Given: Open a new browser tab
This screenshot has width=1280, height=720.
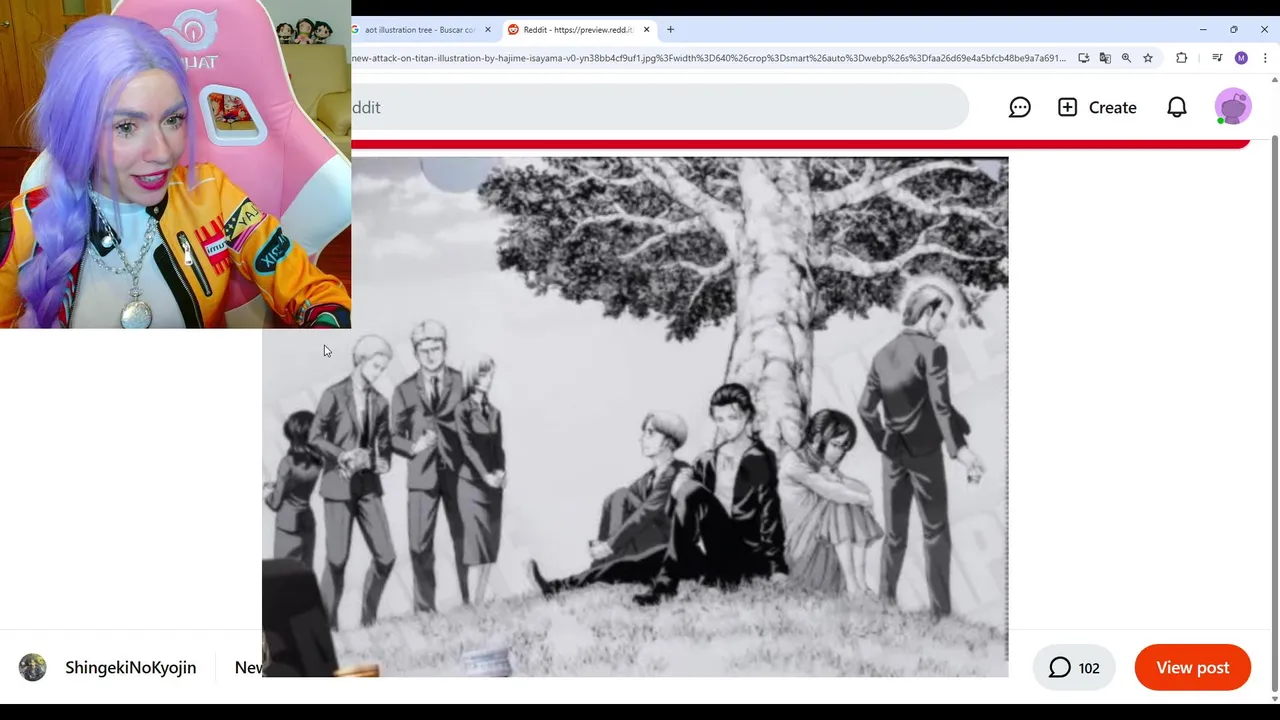Looking at the screenshot, I should [671, 30].
